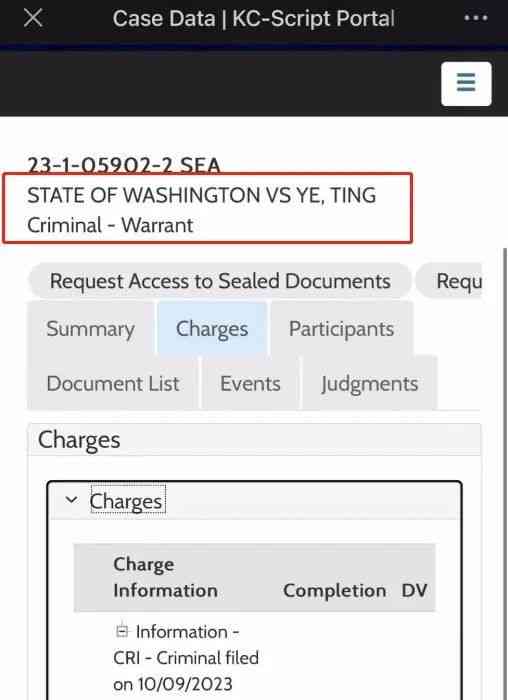Image resolution: width=508 pixels, height=700 pixels.
Task: Collapse the Charges section chevron
Action: click(71, 500)
